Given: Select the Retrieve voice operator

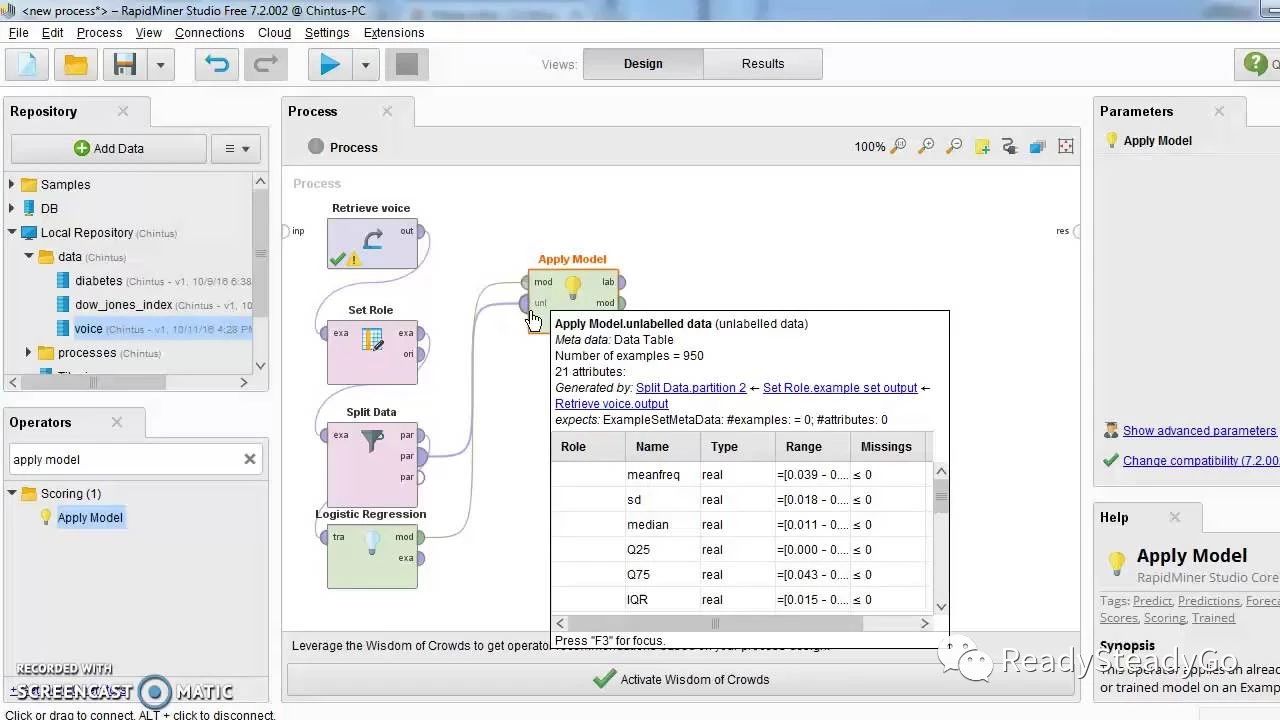Looking at the screenshot, I should 372,243.
